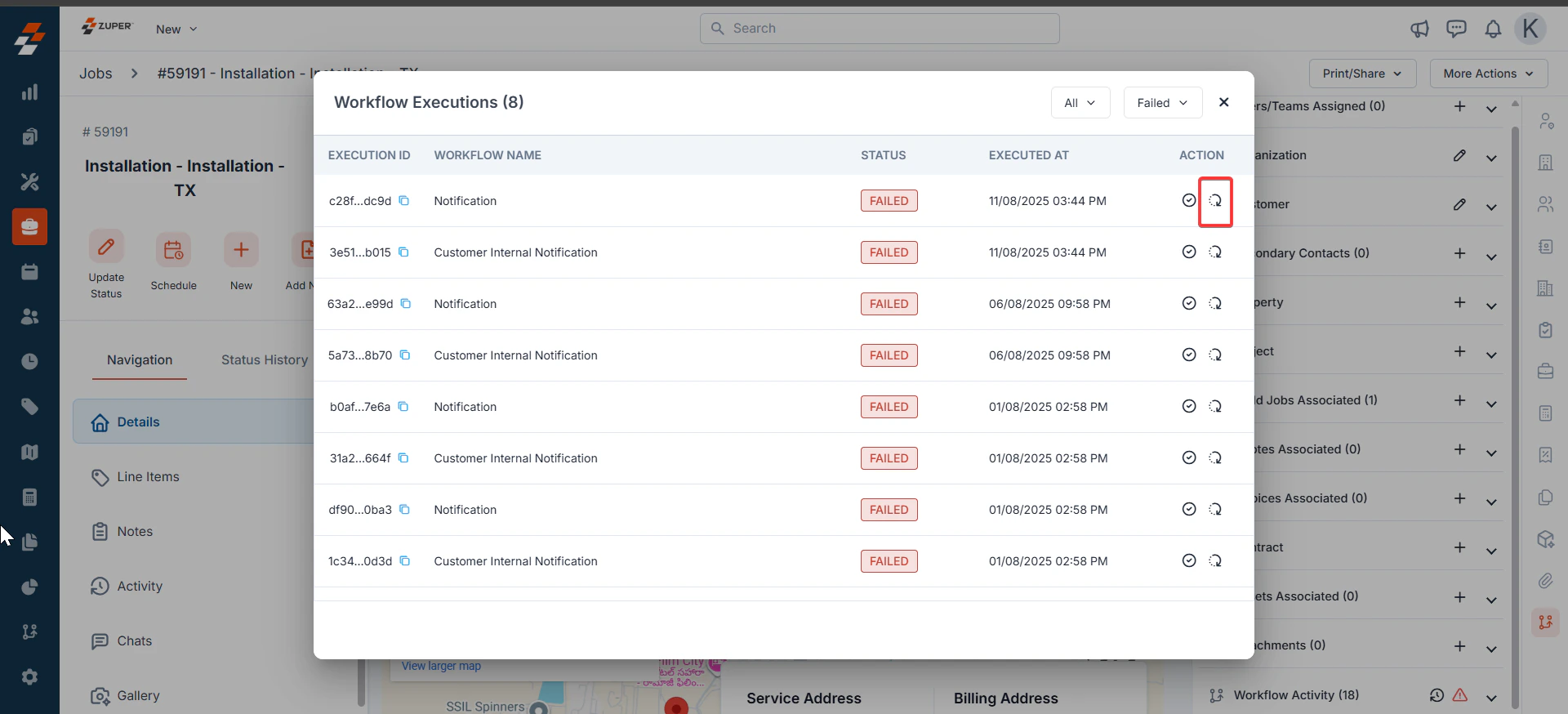Expand the Attachments (0) section
The image size is (1568, 714).
pyautogui.click(x=1491, y=649)
